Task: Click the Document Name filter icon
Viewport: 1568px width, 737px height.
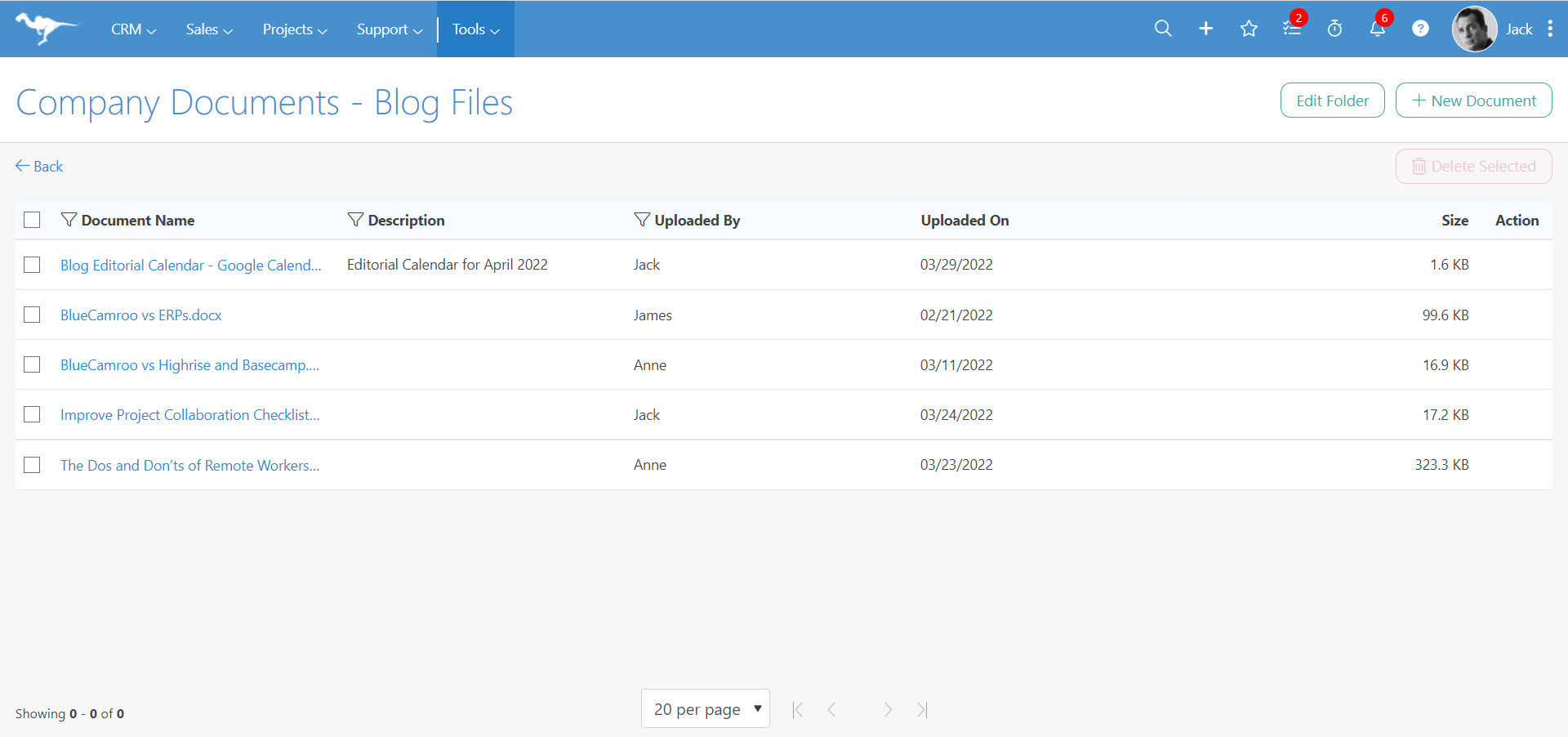Action: click(x=69, y=220)
